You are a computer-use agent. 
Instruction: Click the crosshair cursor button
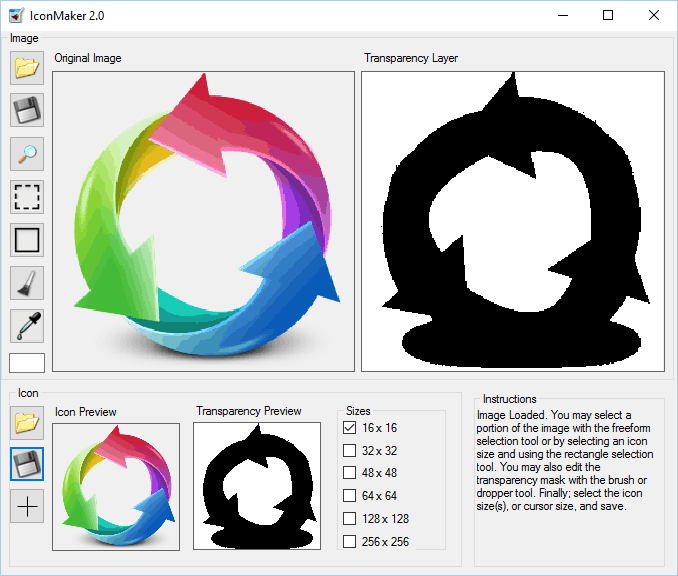coord(27,506)
